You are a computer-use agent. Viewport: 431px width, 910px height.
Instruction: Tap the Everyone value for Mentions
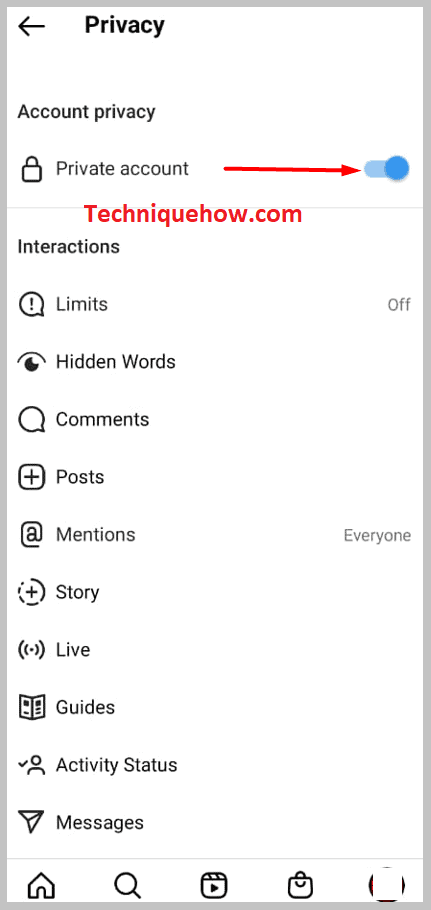[x=377, y=535]
